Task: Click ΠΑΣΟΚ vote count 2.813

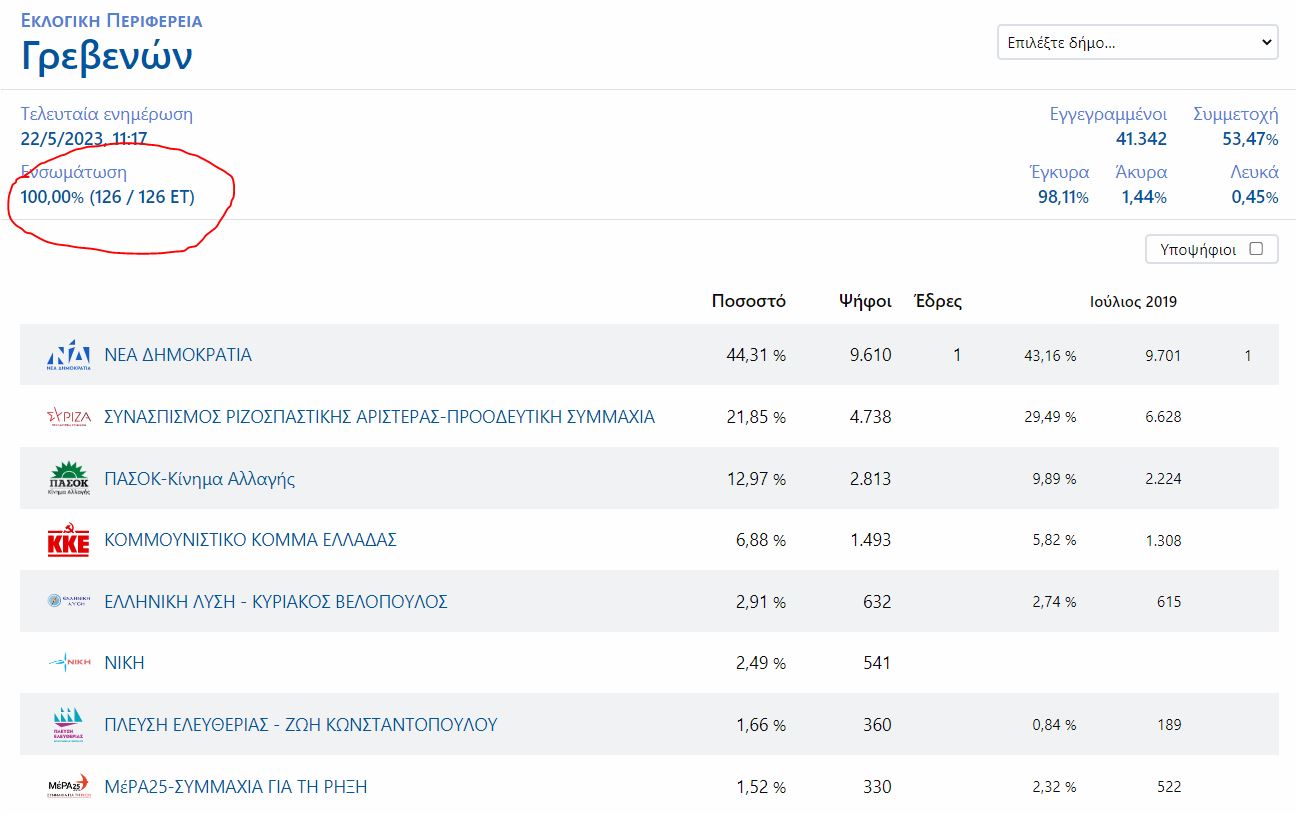Action: 870,479
